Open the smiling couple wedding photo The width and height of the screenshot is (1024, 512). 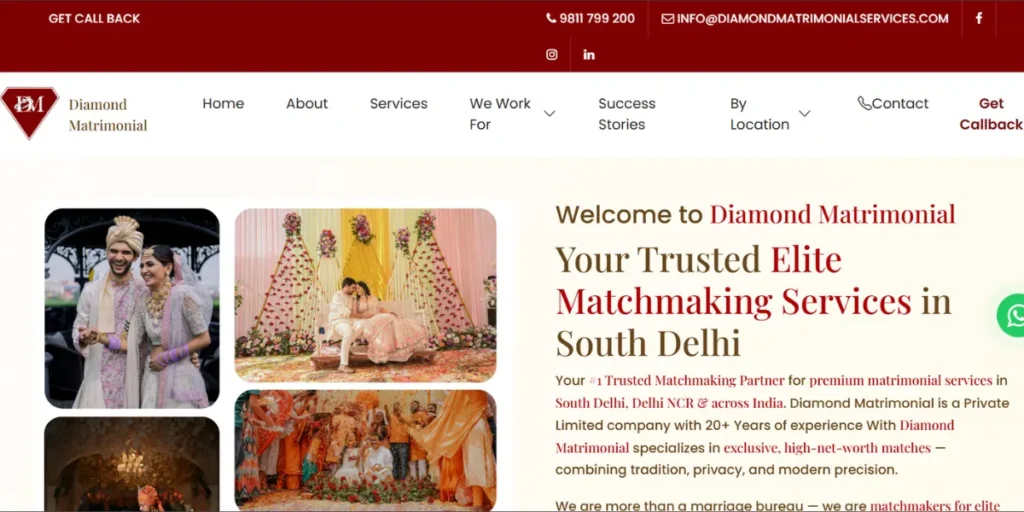point(132,308)
